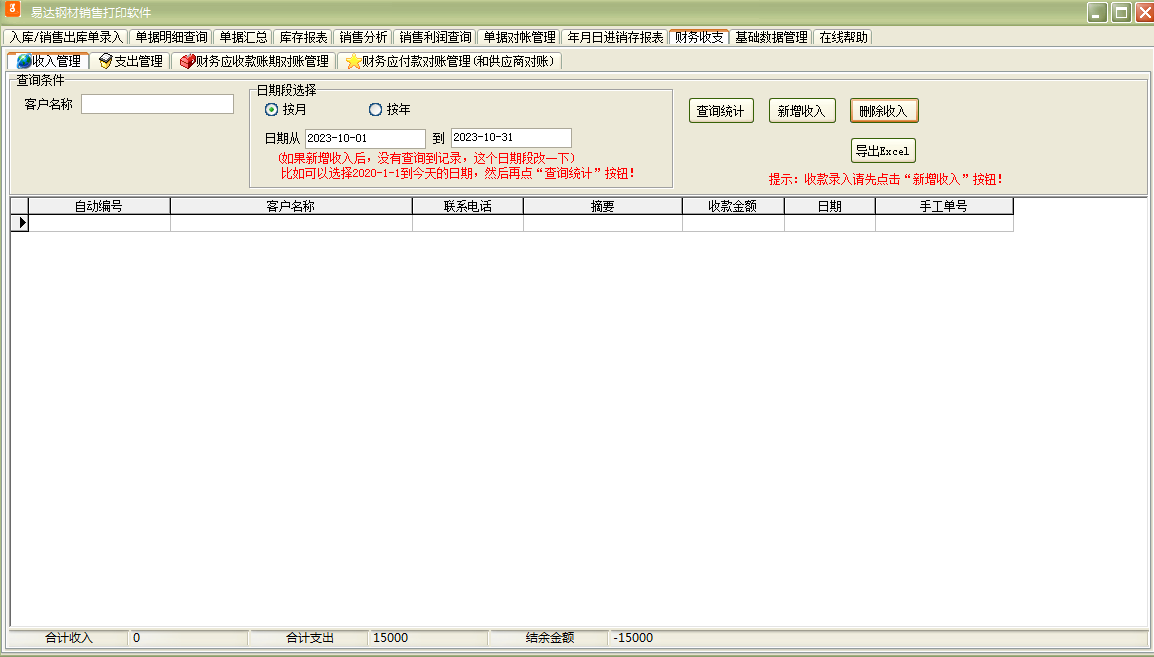The height and width of the screenshot is (657, 1154).
Task: Switch to 年月日进销存报表
Action: pos(612,36)
